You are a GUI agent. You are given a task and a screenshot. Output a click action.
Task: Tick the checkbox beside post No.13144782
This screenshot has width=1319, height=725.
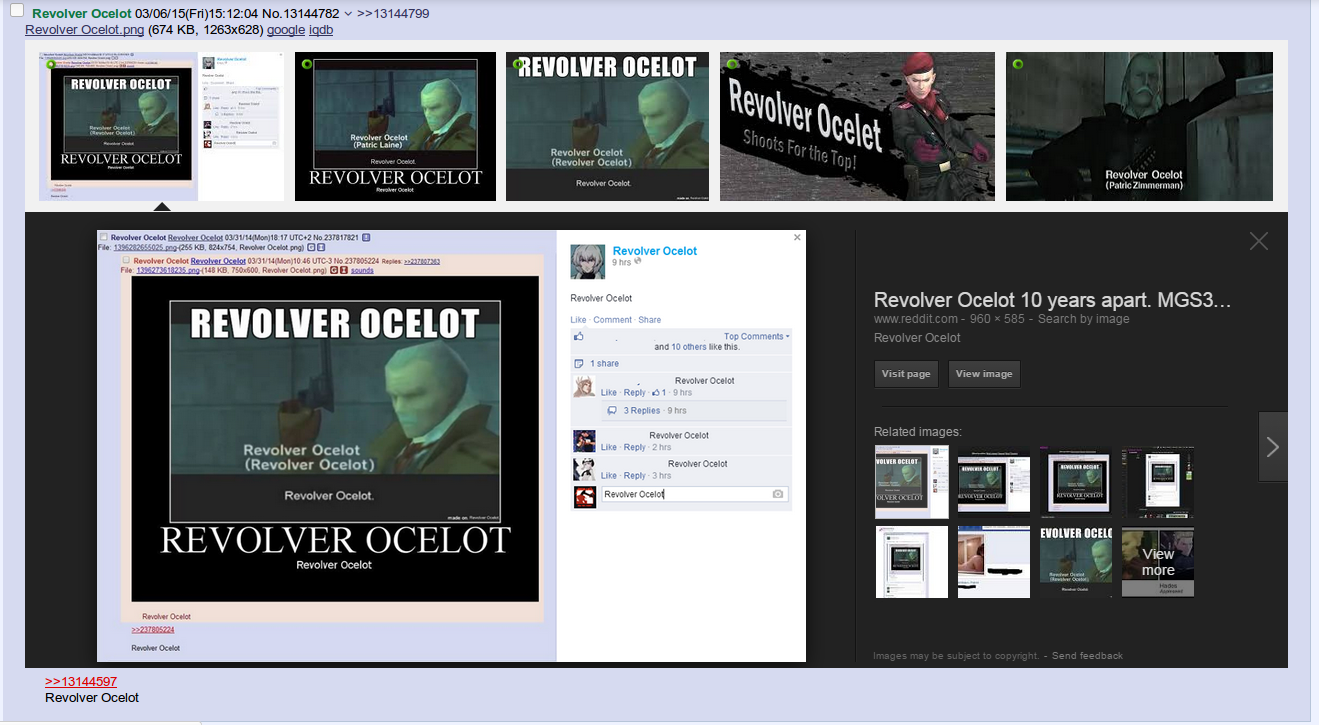pos(16,12)
